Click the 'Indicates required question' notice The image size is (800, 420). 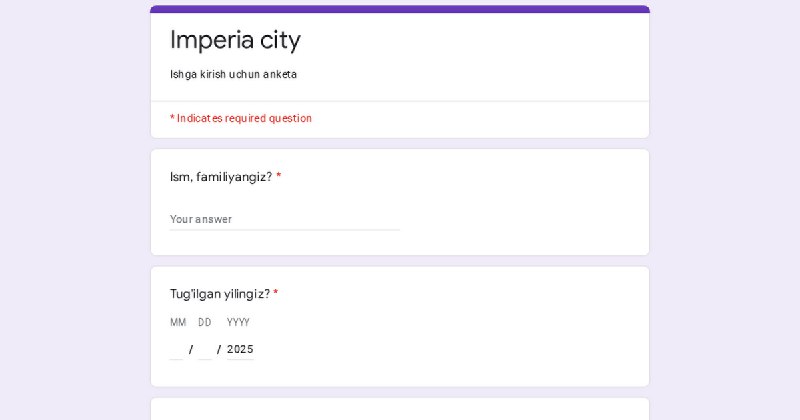point(244,118)
